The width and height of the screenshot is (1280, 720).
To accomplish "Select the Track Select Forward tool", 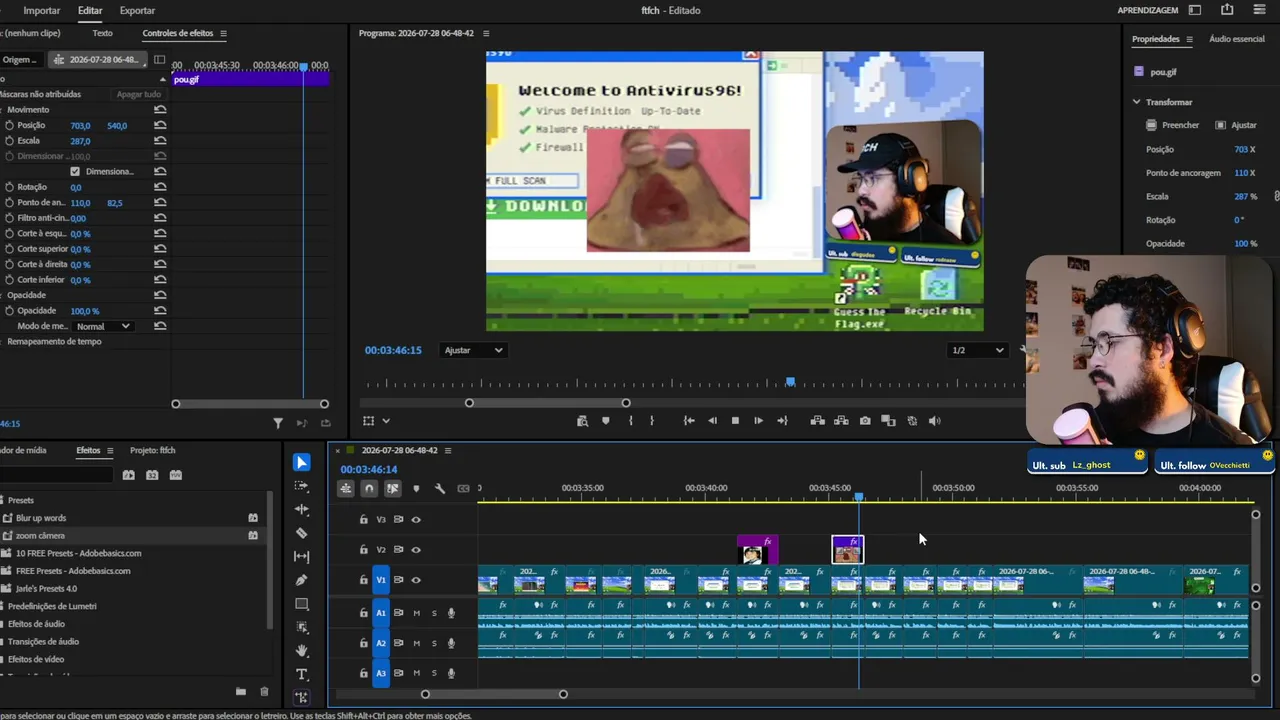I will pyautogui.click(x=302, y=486).
